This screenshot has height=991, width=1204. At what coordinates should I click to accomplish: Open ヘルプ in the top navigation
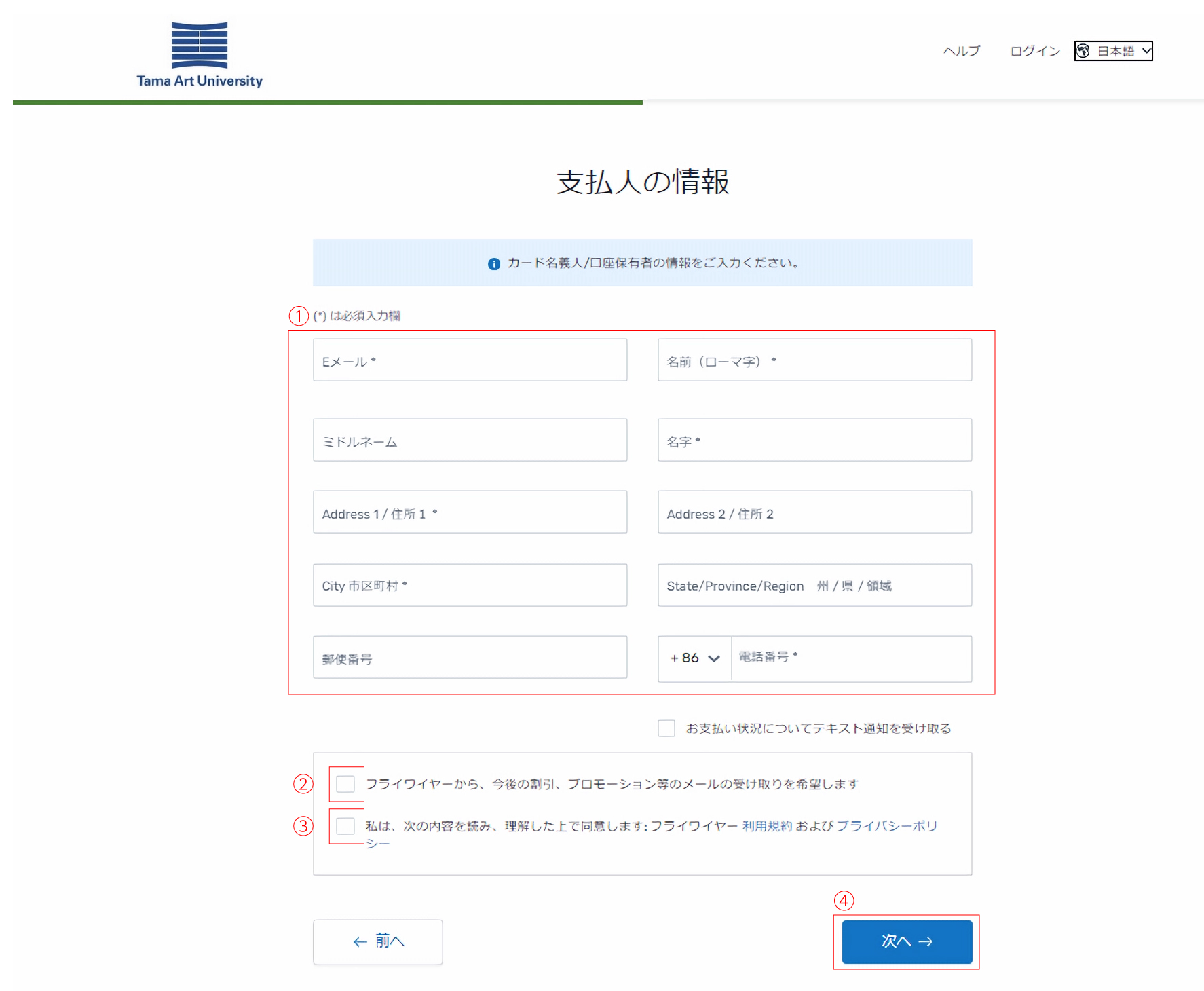pyautogui.click(x=962, y=51)
